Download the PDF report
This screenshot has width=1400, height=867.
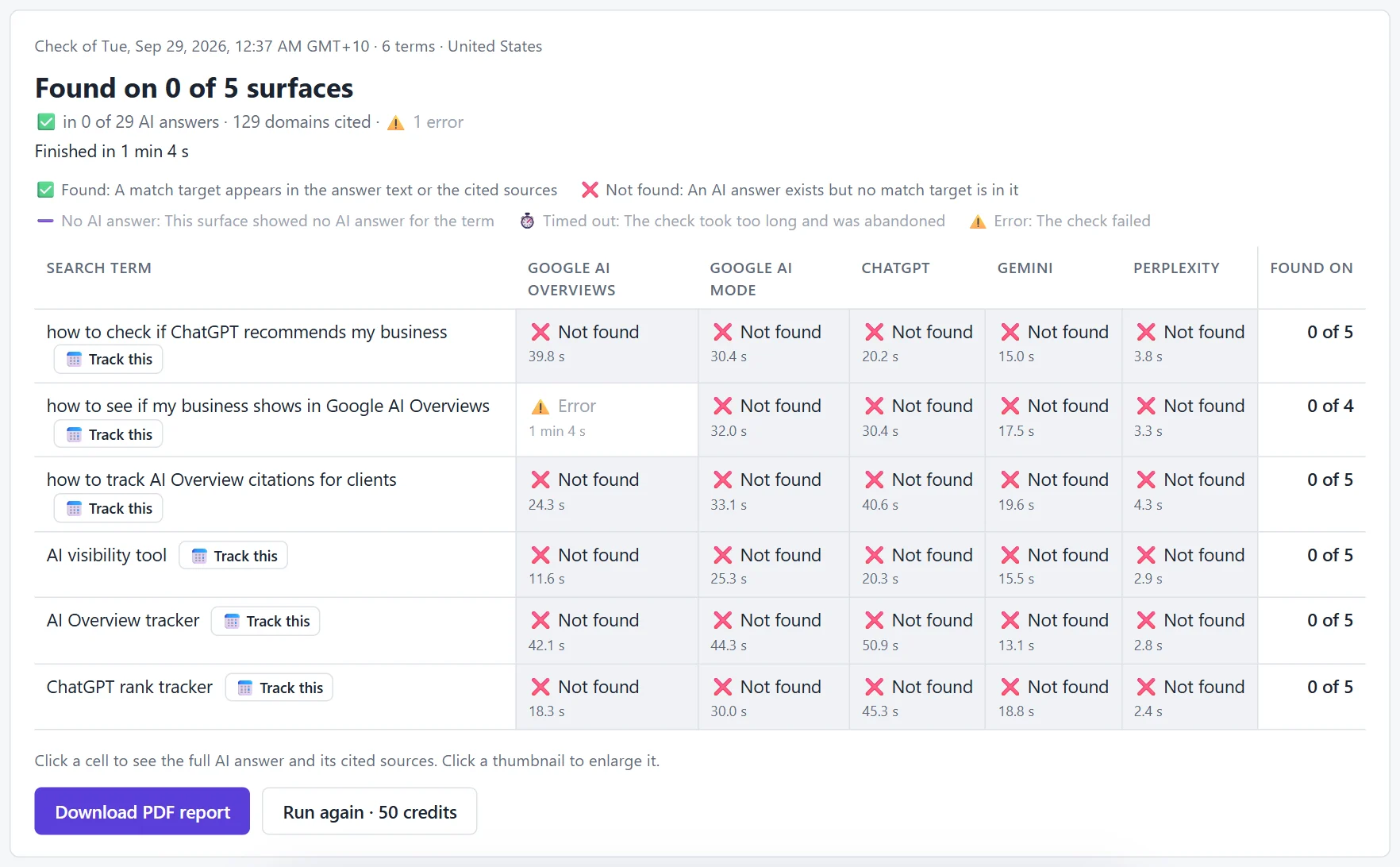tap(142, 811)
